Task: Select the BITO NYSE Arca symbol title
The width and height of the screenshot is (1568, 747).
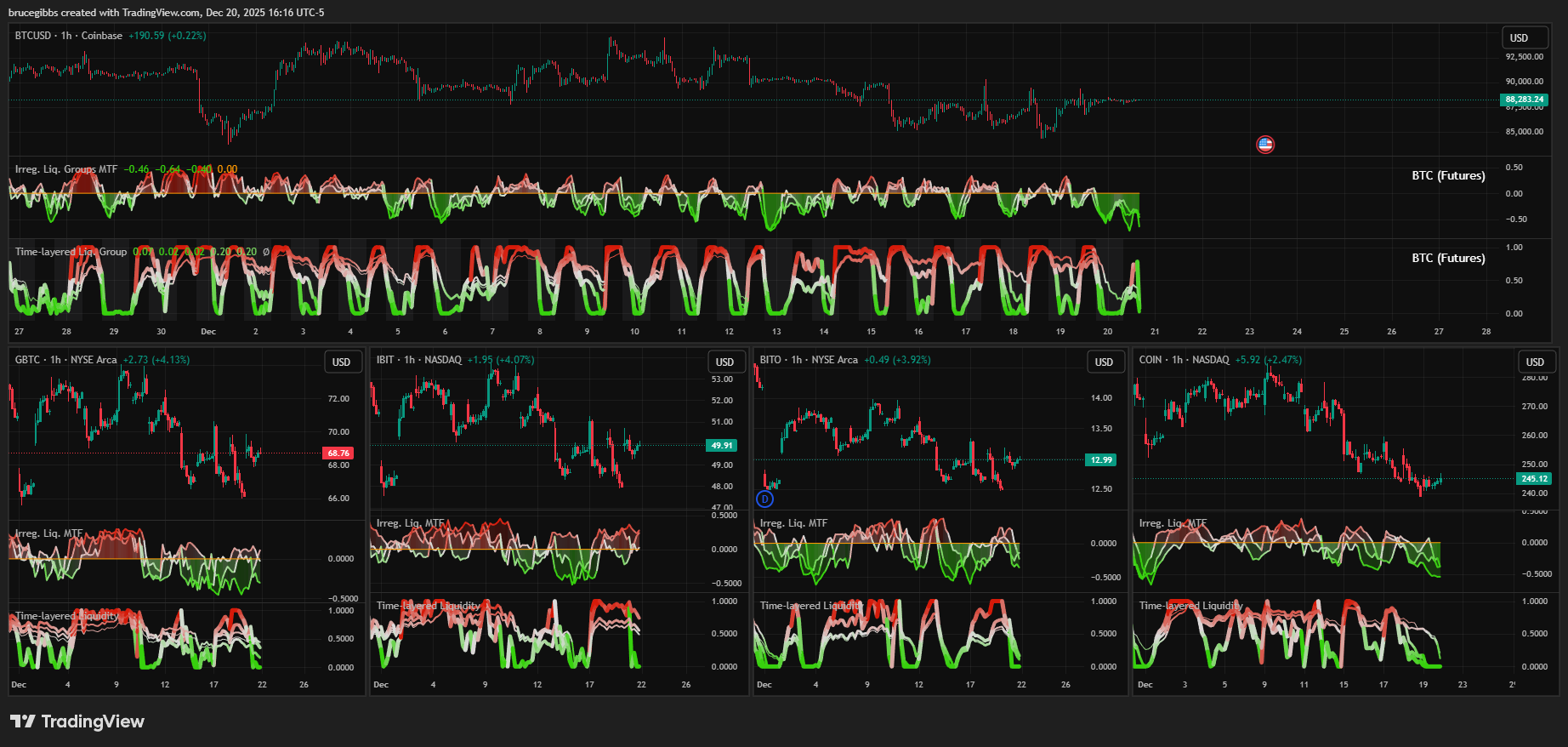Action: click(809, 360)
